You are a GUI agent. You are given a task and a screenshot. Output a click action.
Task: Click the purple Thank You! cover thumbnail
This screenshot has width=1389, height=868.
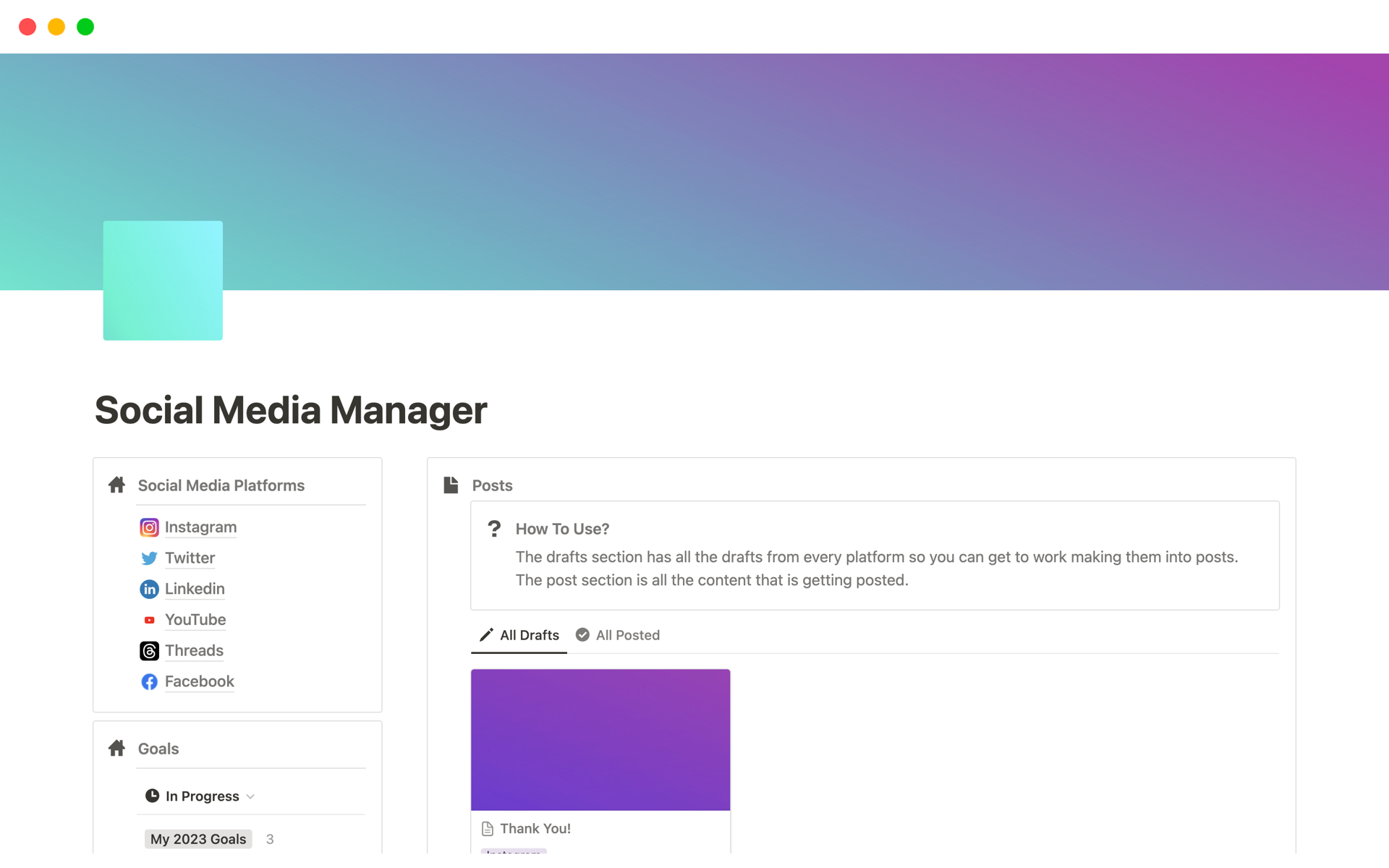tap(600, 739)
